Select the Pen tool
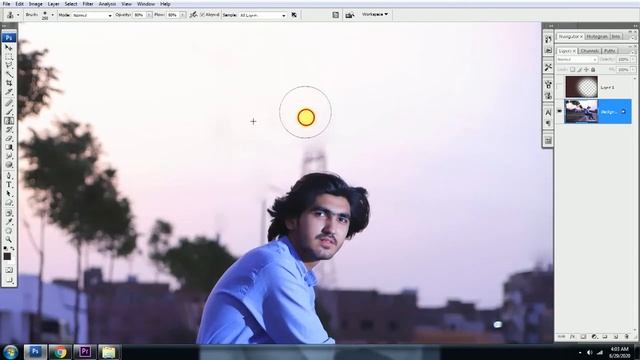The width and height of the screenshot is (640, 360). point(9,176)
